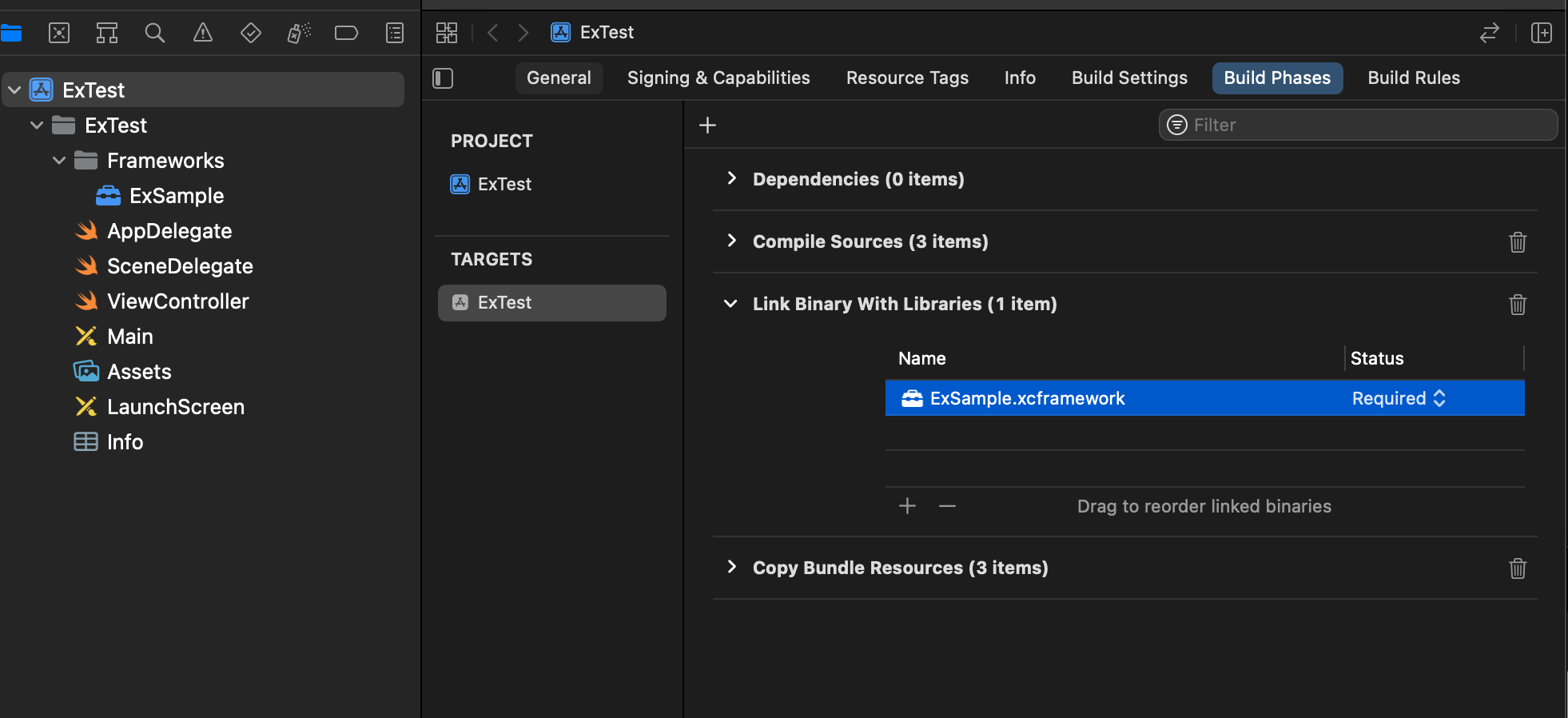Open the Breakpoint navigator
This screenshot has height=718, width=1568.
(x=346, y=33)
